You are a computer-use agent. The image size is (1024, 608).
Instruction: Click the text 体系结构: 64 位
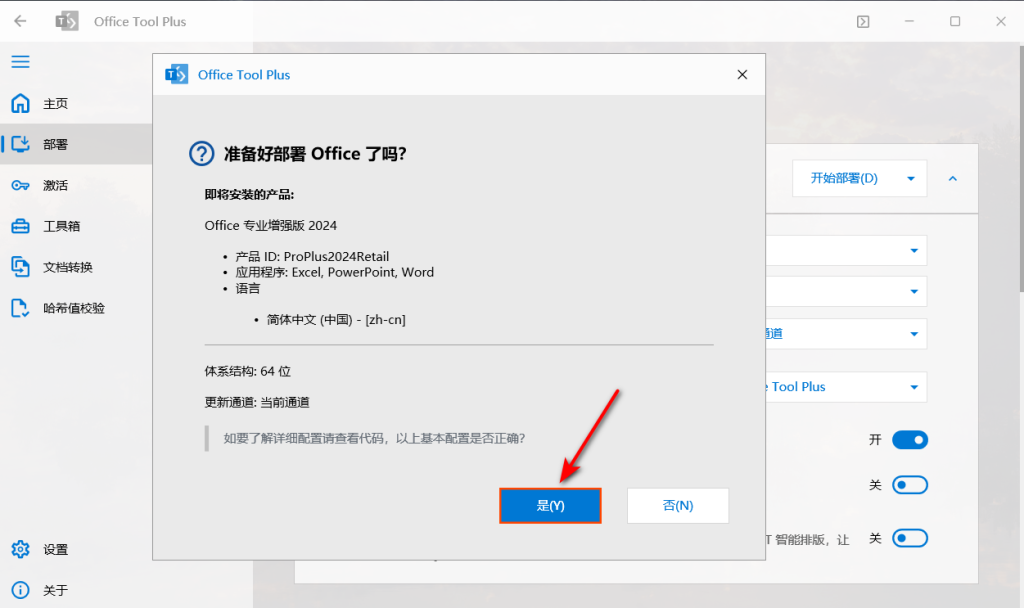pos(248,371)
